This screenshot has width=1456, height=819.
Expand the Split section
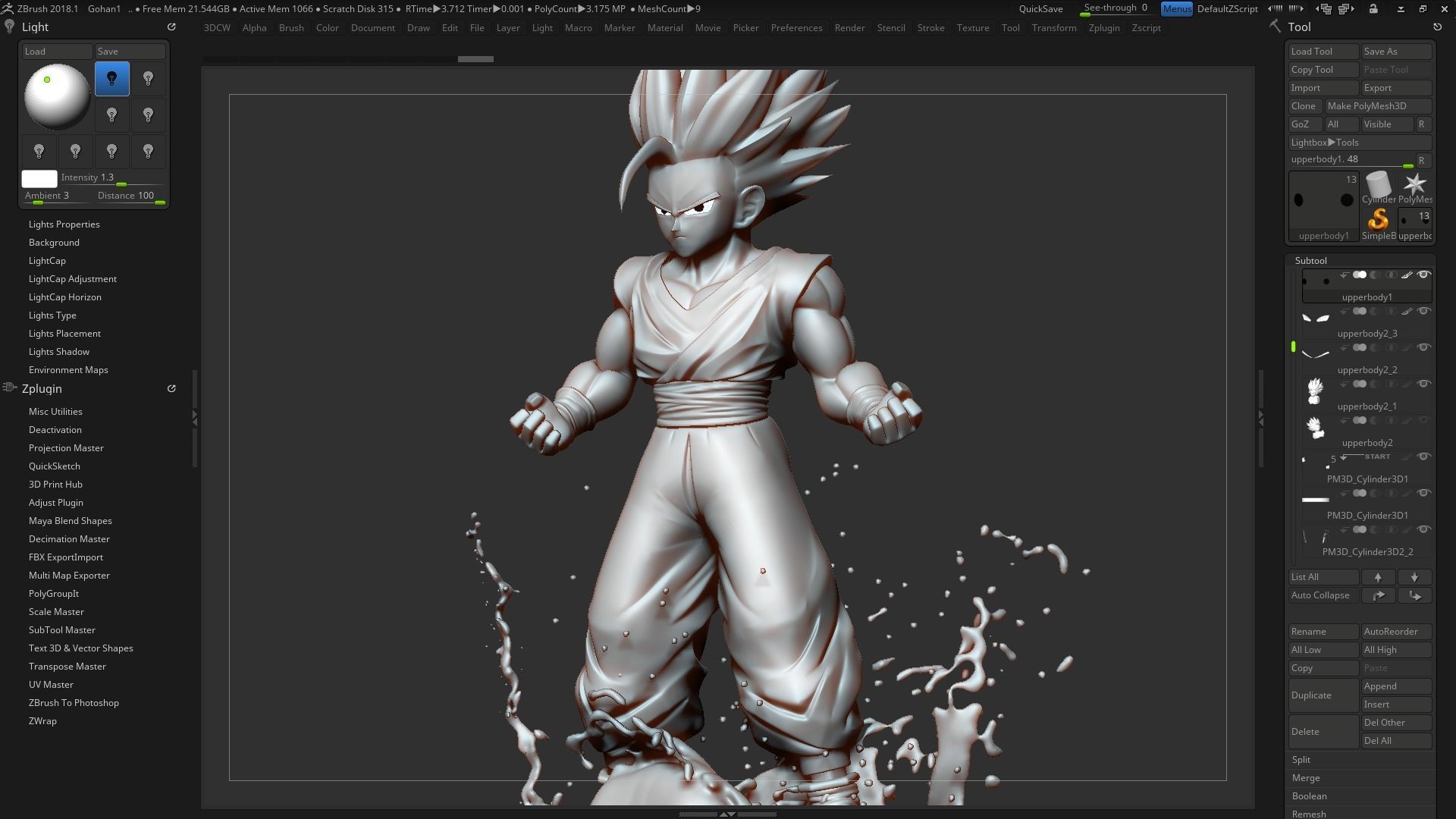click(1301, 760)
